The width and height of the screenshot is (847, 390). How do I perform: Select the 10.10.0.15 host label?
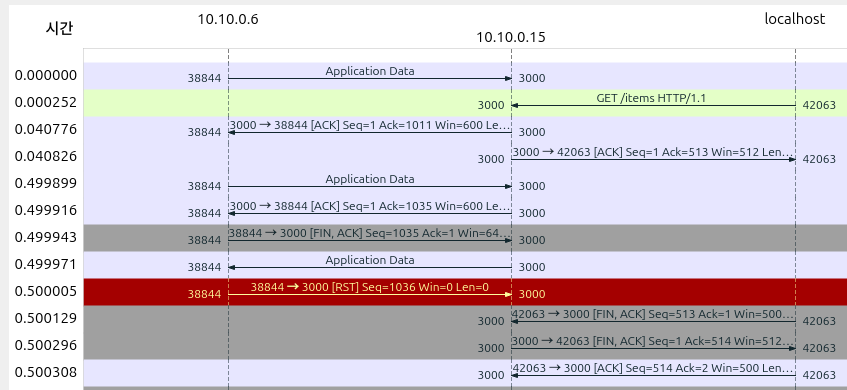(x=510, y=38)
